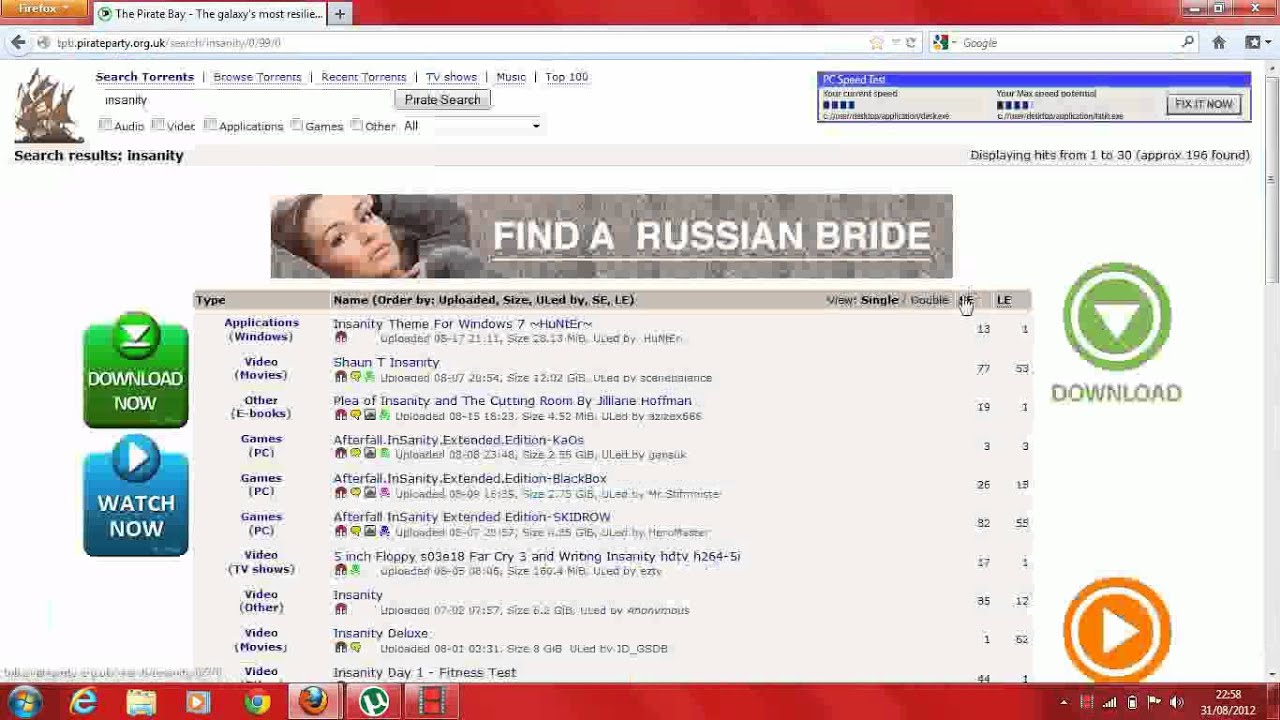Open the Applications (Windows) category link
1280x720 pixels.
pos(261,329)
